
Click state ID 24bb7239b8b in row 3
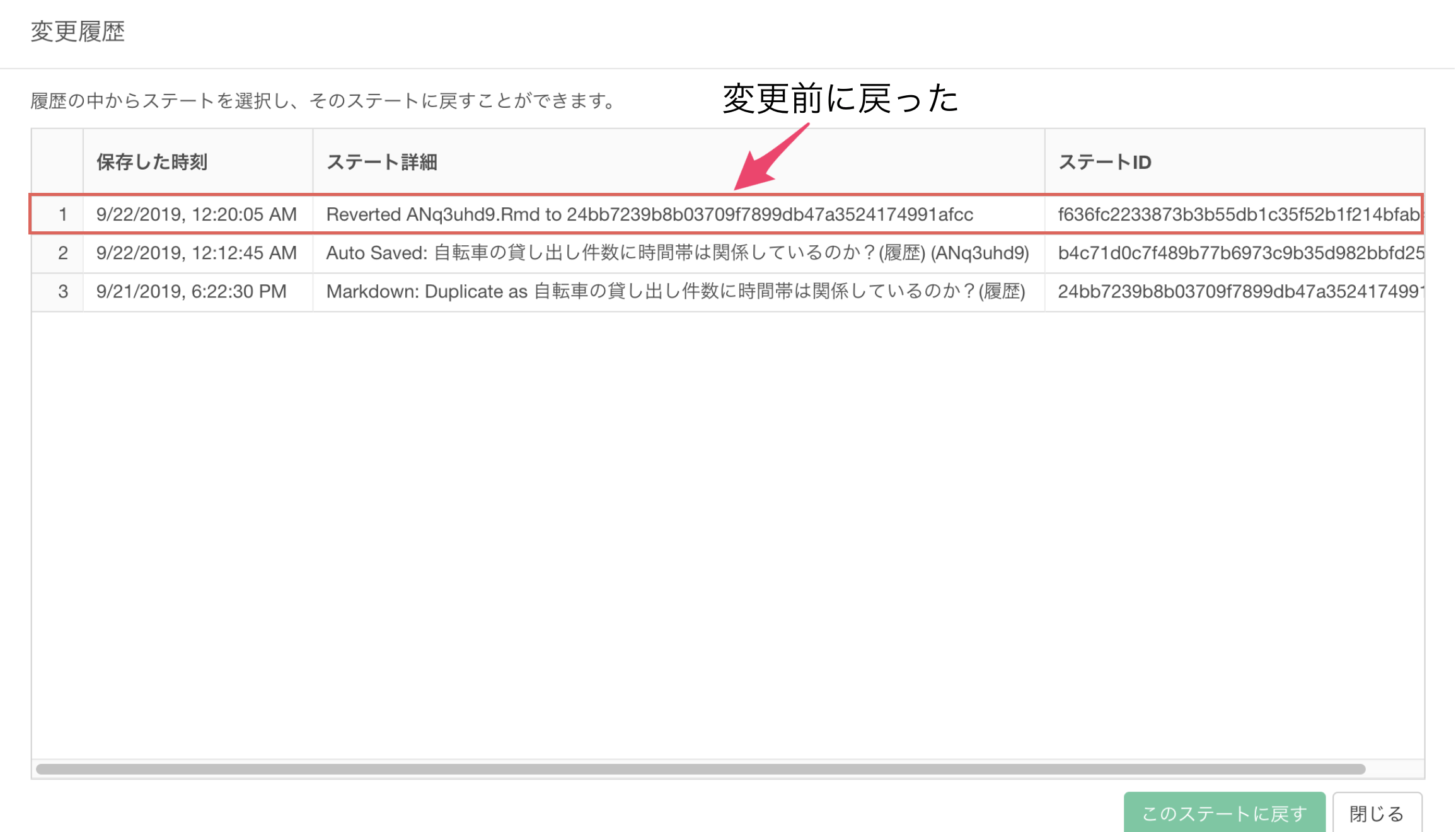[1240, 291]
